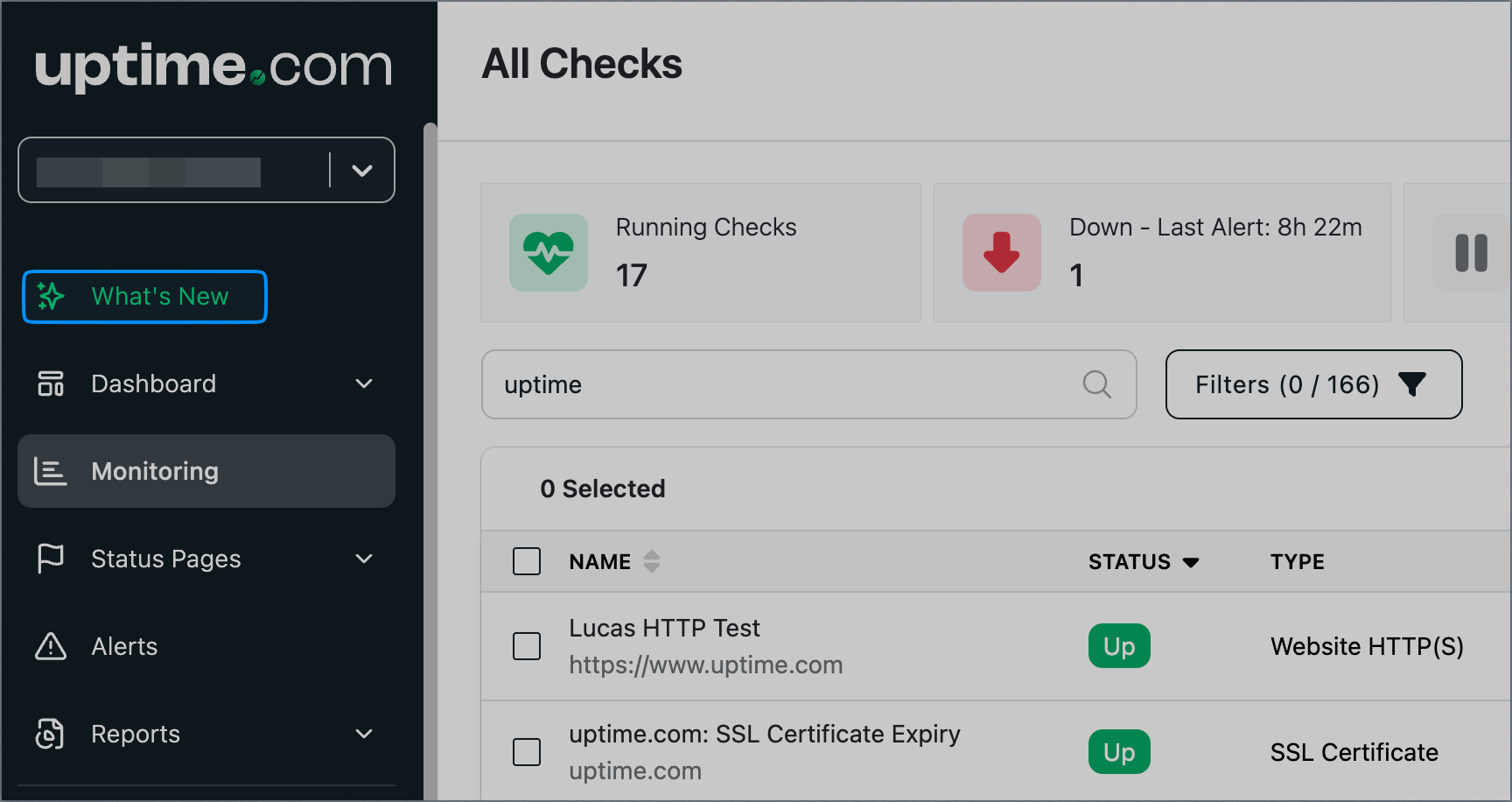Toggle the select-all checkbox in header

click(x=527, y=561)
